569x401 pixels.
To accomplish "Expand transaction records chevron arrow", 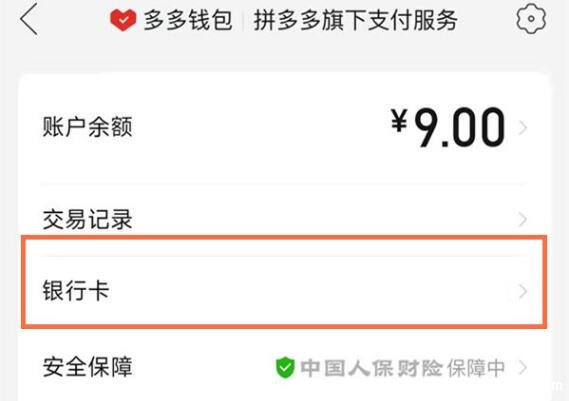I will (523, 220).
